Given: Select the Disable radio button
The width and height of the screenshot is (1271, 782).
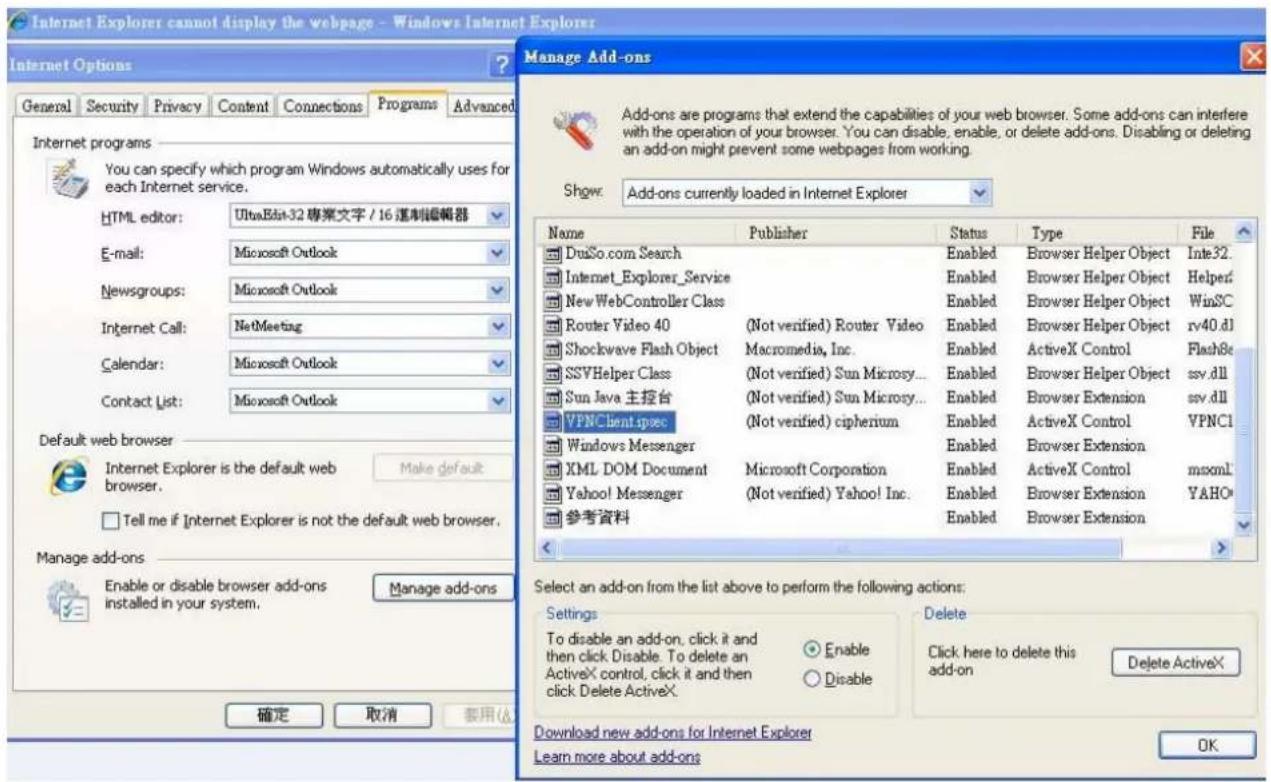Looking at the screenshot, I should click(x=811, y=679).
